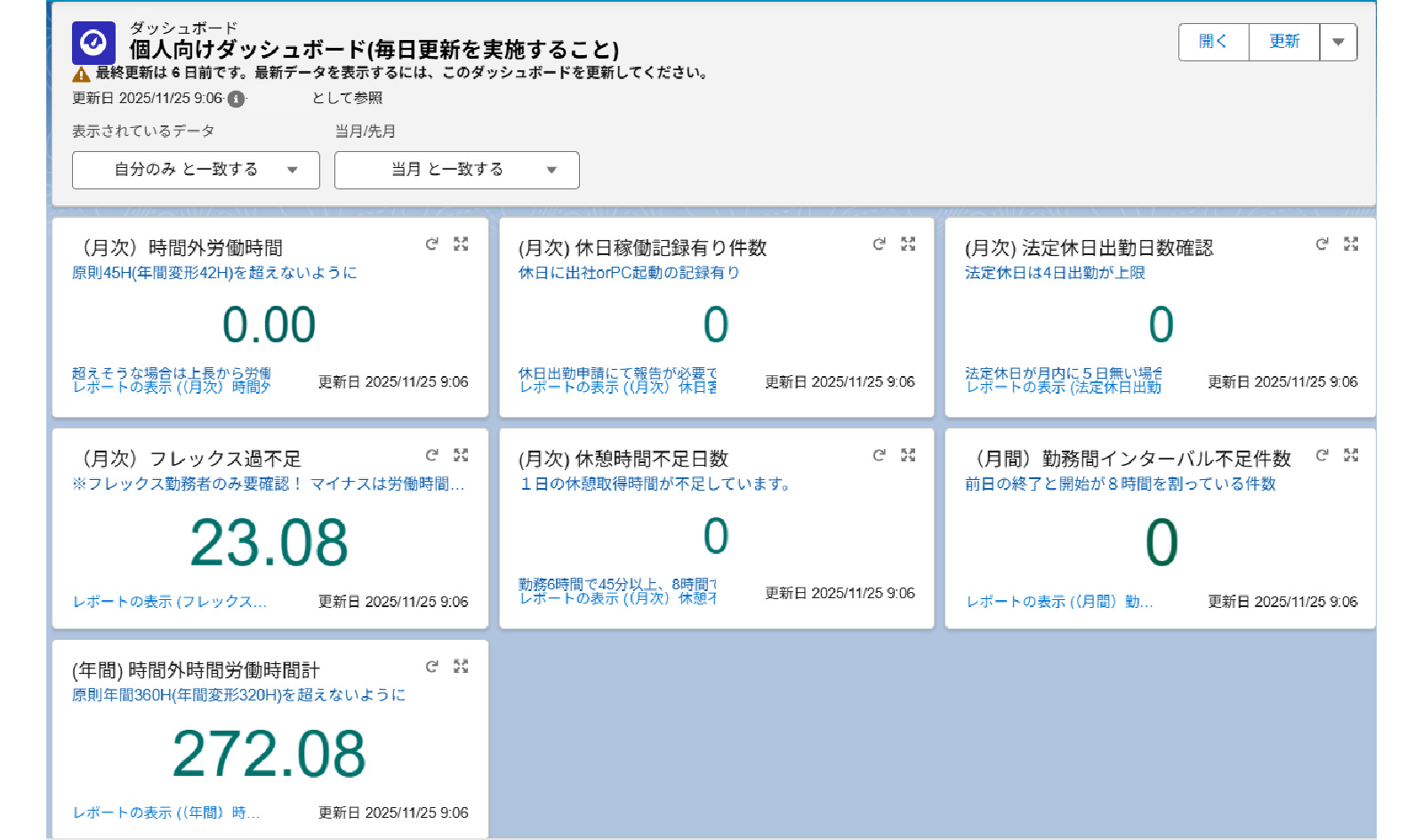Click subtitle 原則45H(年間変形42H)を超えないように
The height and width of the screenshot is (840, 1423).
pos(214,273)
